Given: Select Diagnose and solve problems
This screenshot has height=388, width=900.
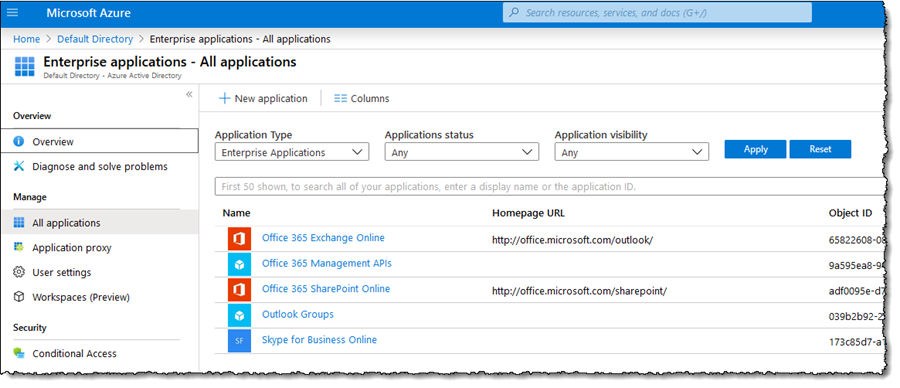Looking at the screenshot, I should point(99,166).
